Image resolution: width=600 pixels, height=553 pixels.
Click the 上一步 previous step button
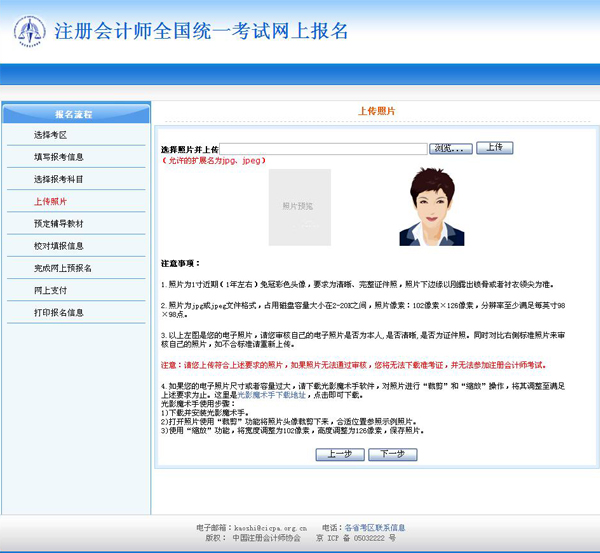tap(340, 455)
